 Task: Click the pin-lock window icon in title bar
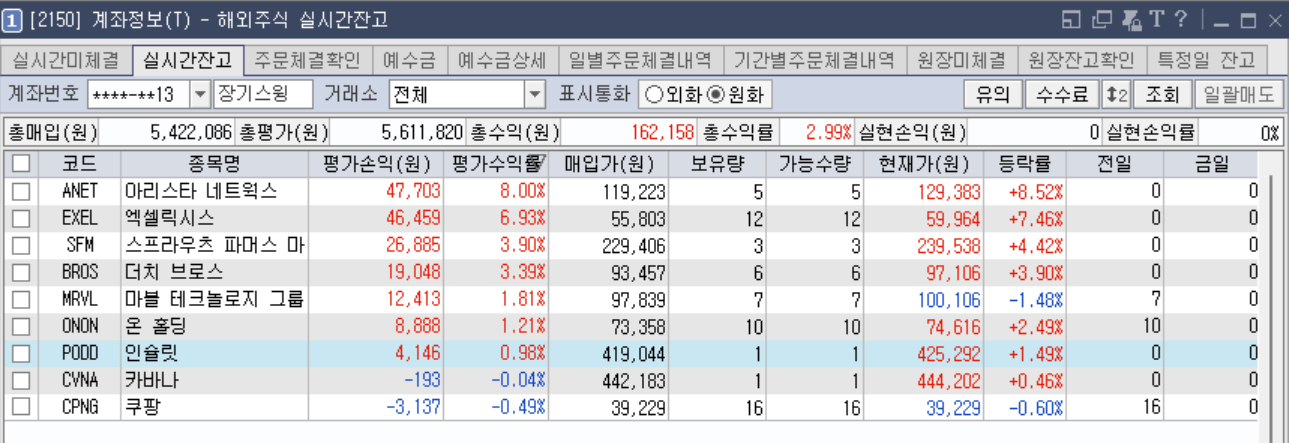(x=1132, y=19)
